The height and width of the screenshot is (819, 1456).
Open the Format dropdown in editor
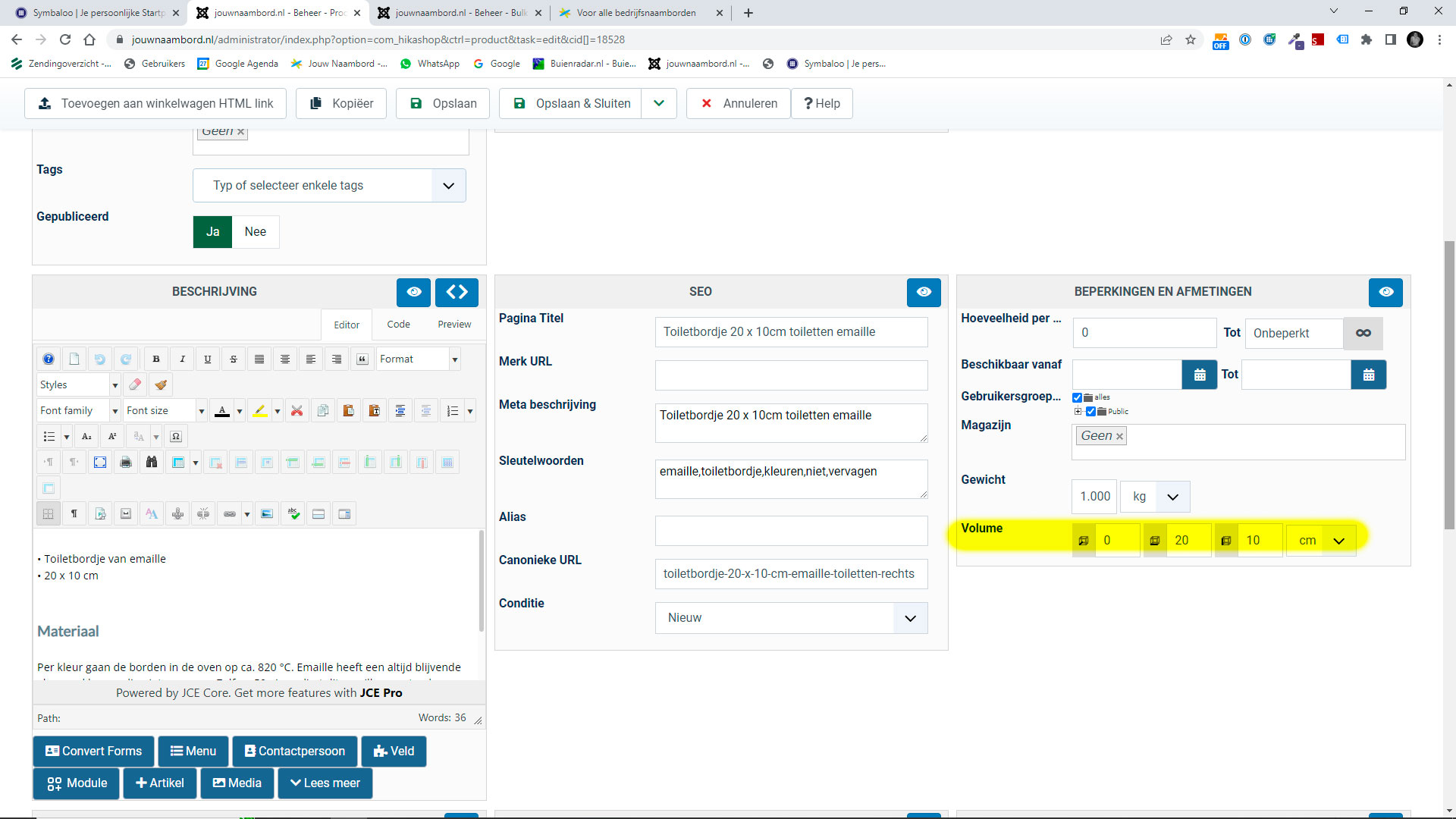pos(419,359)
